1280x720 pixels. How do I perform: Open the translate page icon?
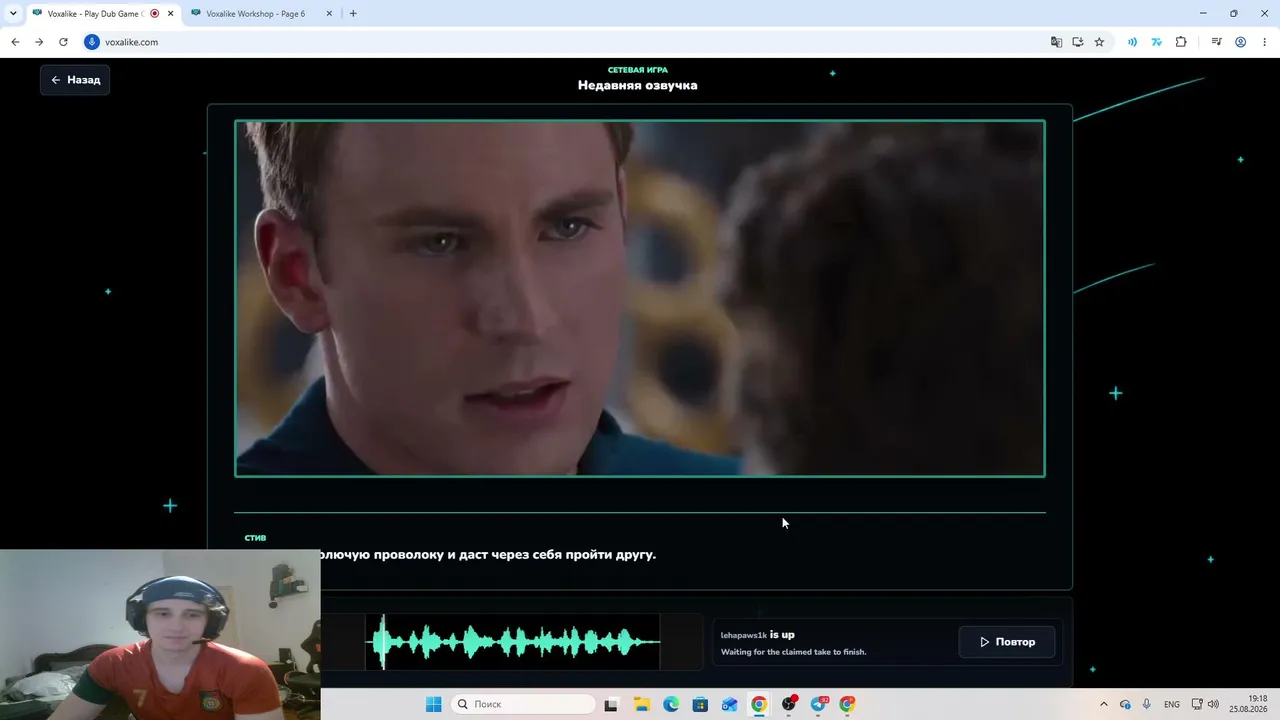point(1056,42)
